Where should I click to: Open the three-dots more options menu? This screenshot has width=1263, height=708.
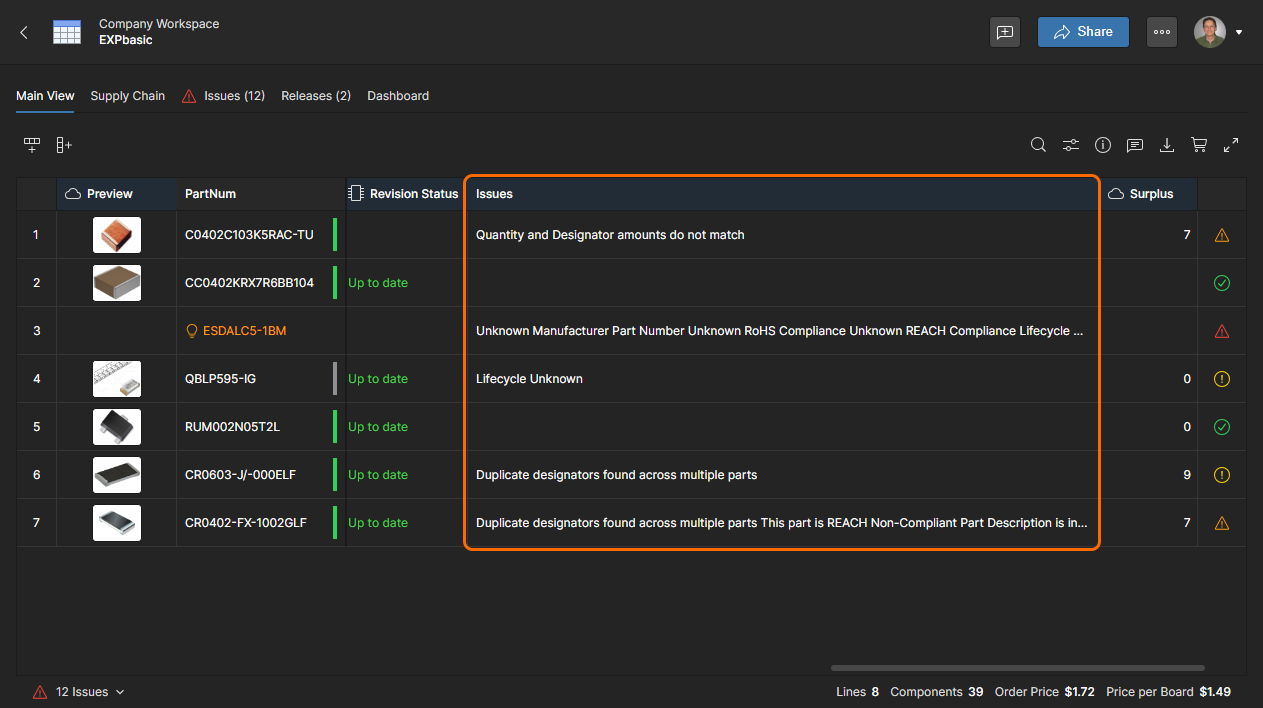1161,32
